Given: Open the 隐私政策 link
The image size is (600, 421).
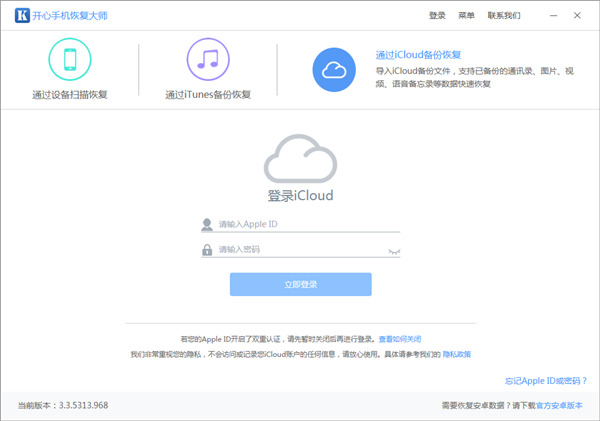Looking at the screenshot, I should (x=457, y=354).
